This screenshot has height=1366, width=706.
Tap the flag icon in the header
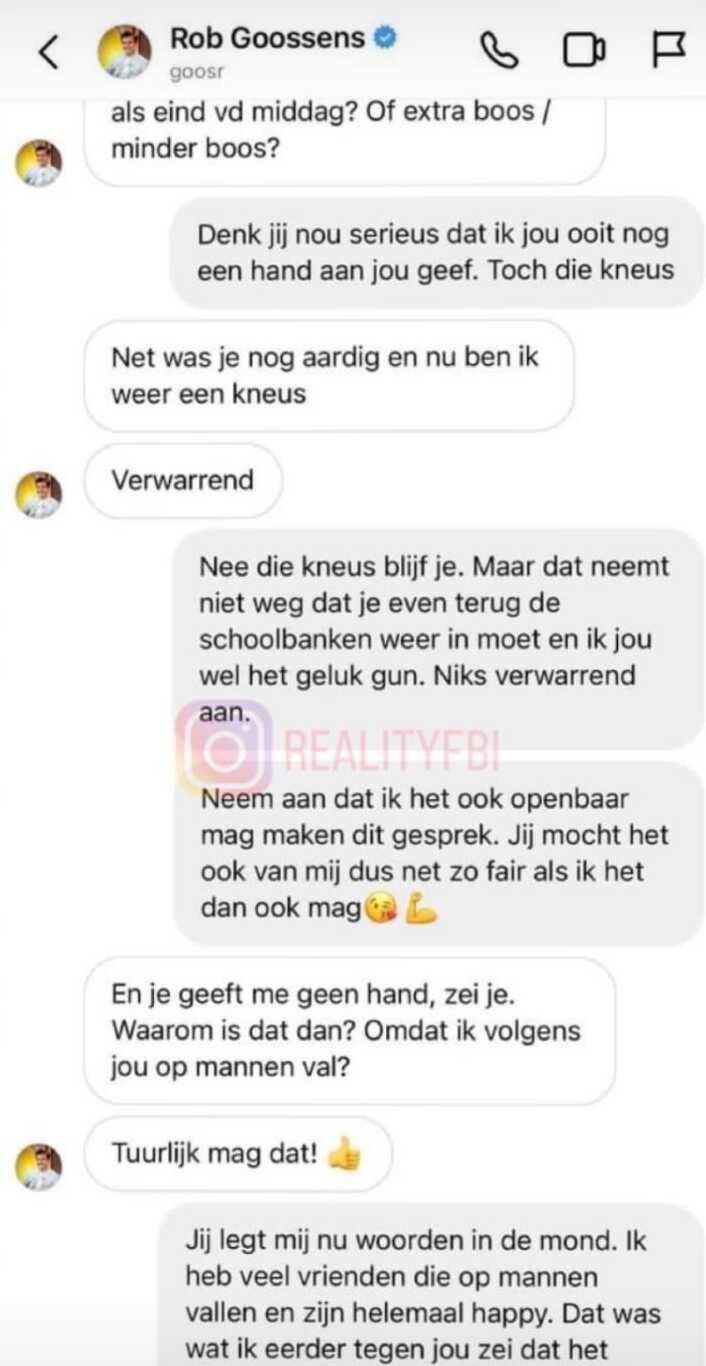click(668, 49)
